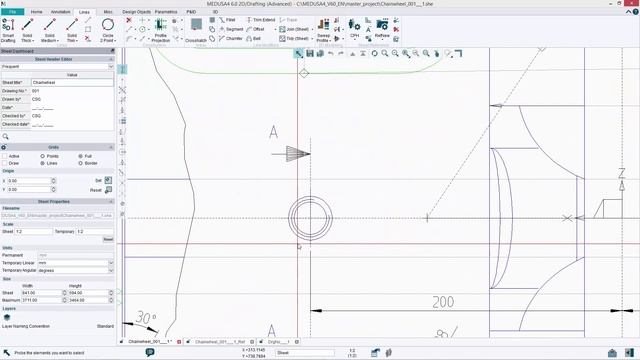Select the Border grid radio button
Image resolution: width=640 pixels, height=360 pixels.
coord(80,163)
